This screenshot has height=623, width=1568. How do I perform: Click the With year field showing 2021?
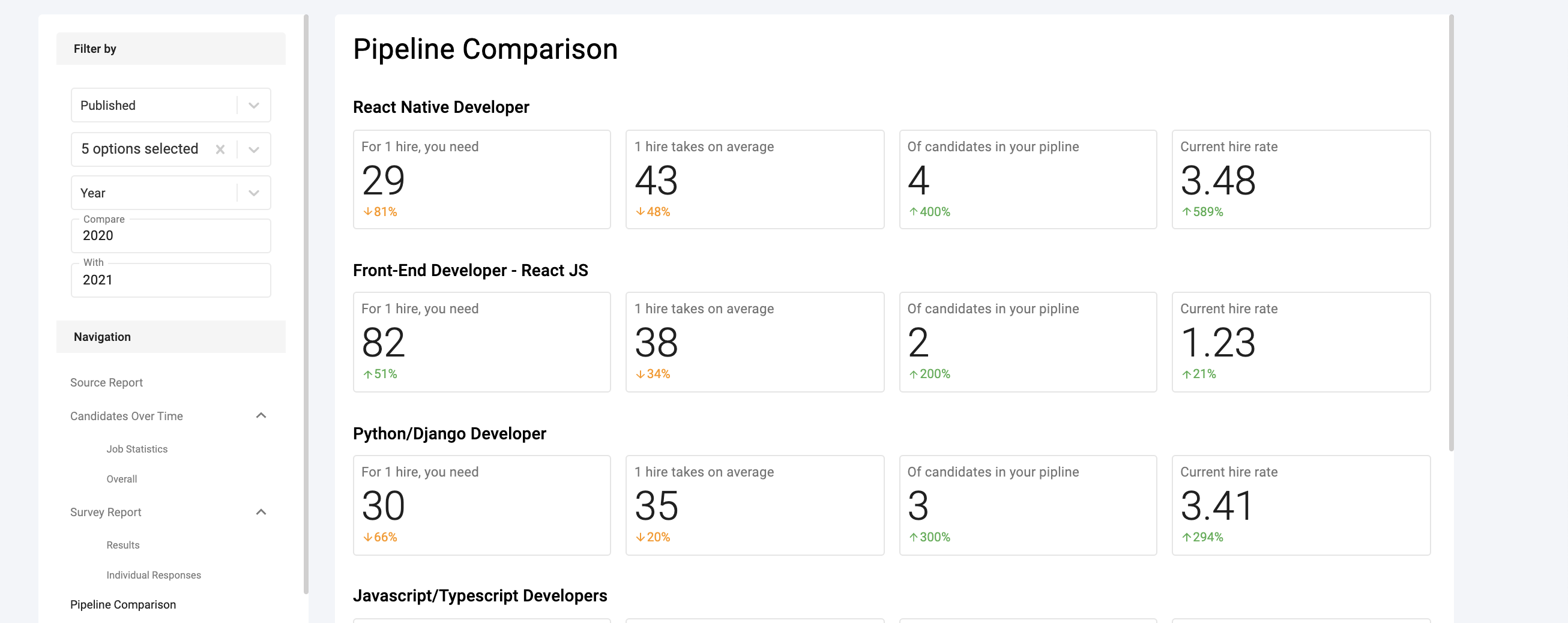[x=171, y=280]
